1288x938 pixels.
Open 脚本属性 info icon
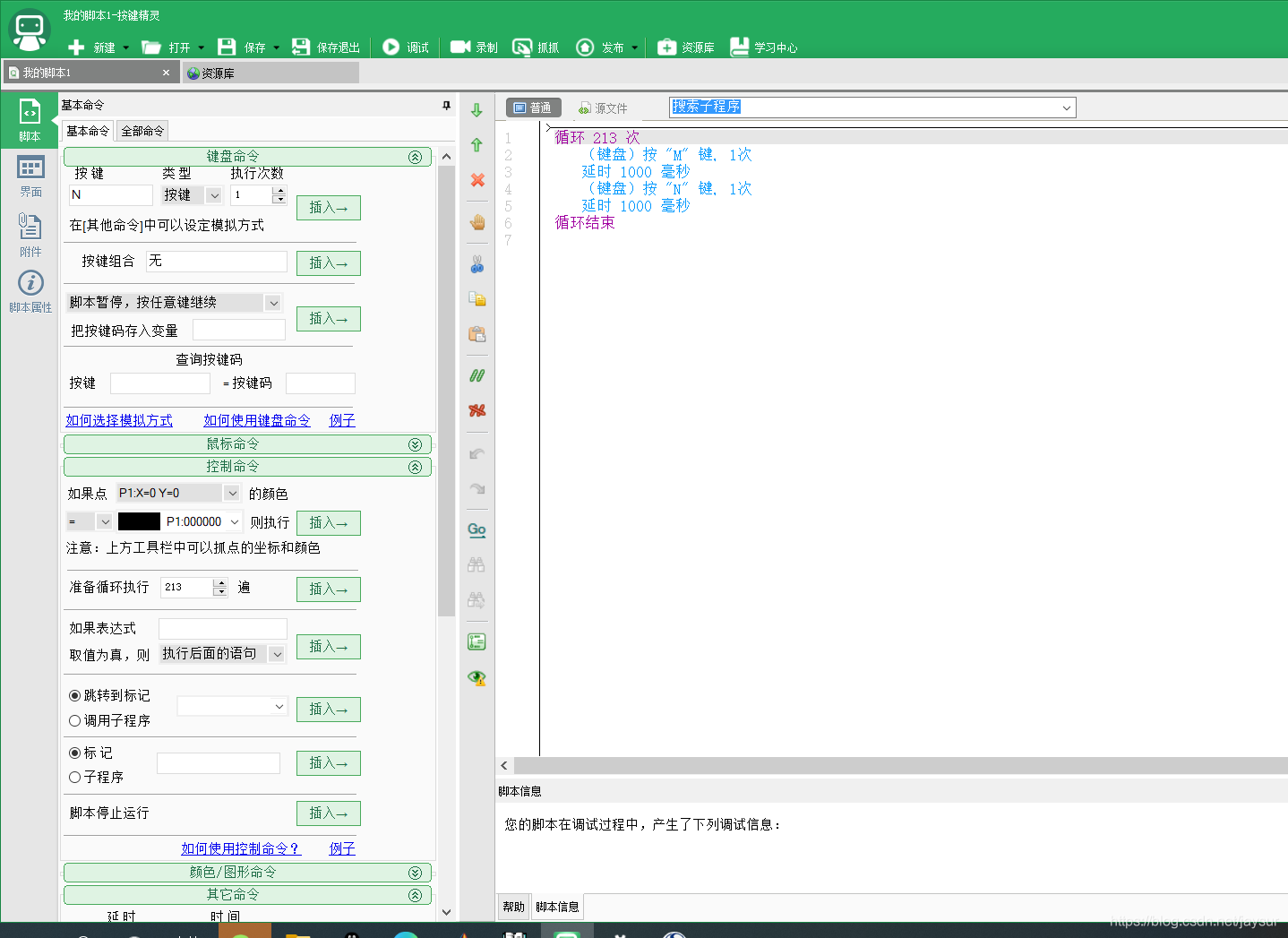tap(30, 291)
